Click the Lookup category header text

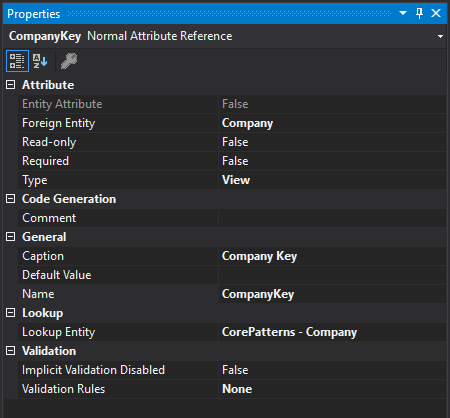(42, 313)
